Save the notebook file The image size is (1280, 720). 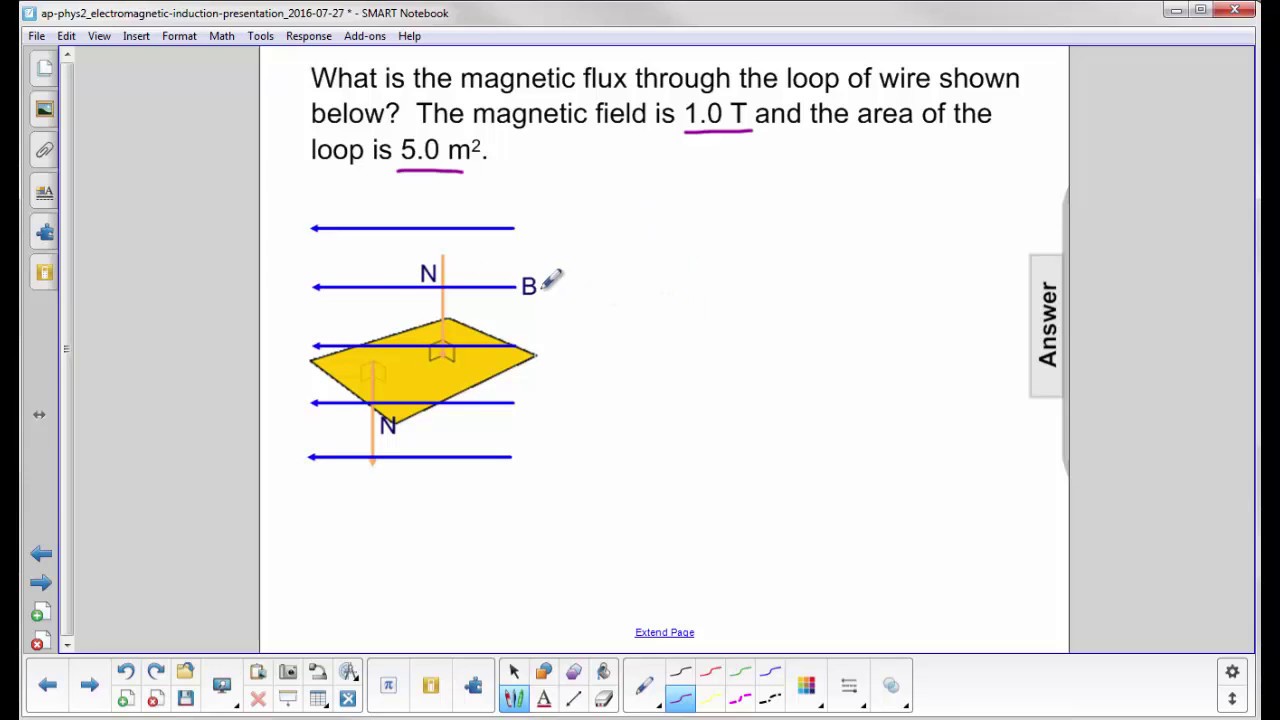(185, 699)
